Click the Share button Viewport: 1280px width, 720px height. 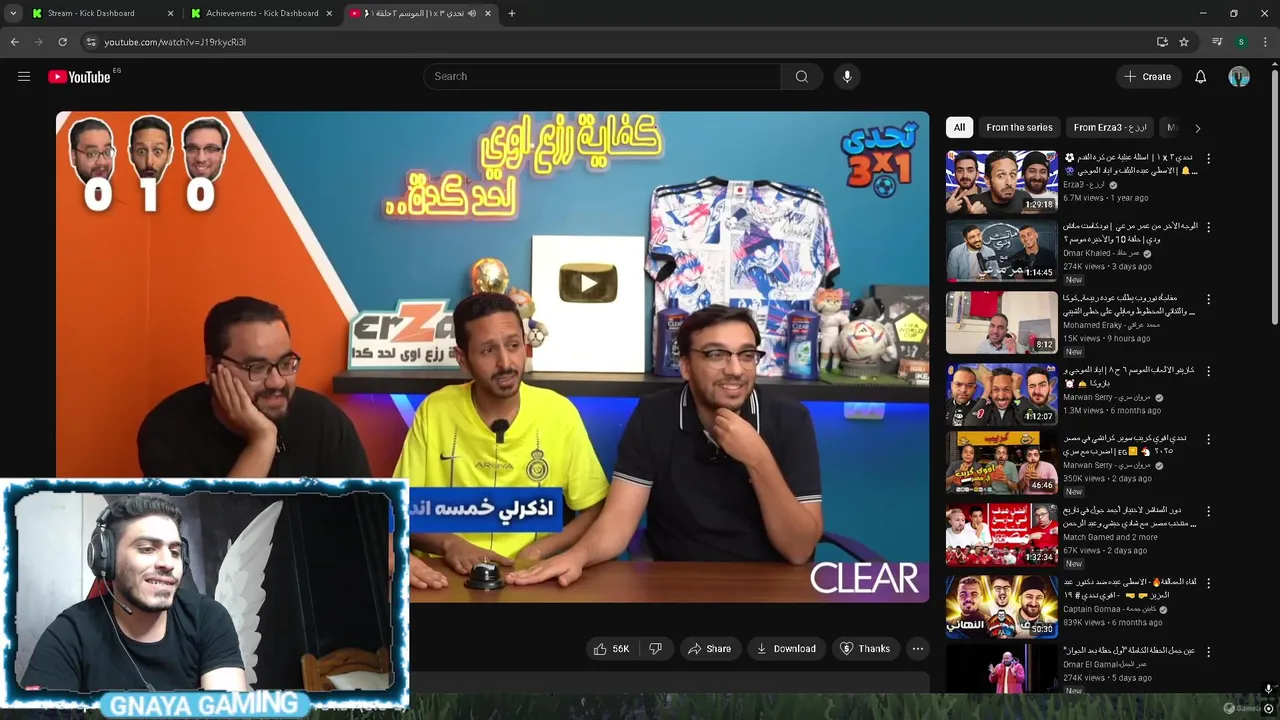click(709, 649)
